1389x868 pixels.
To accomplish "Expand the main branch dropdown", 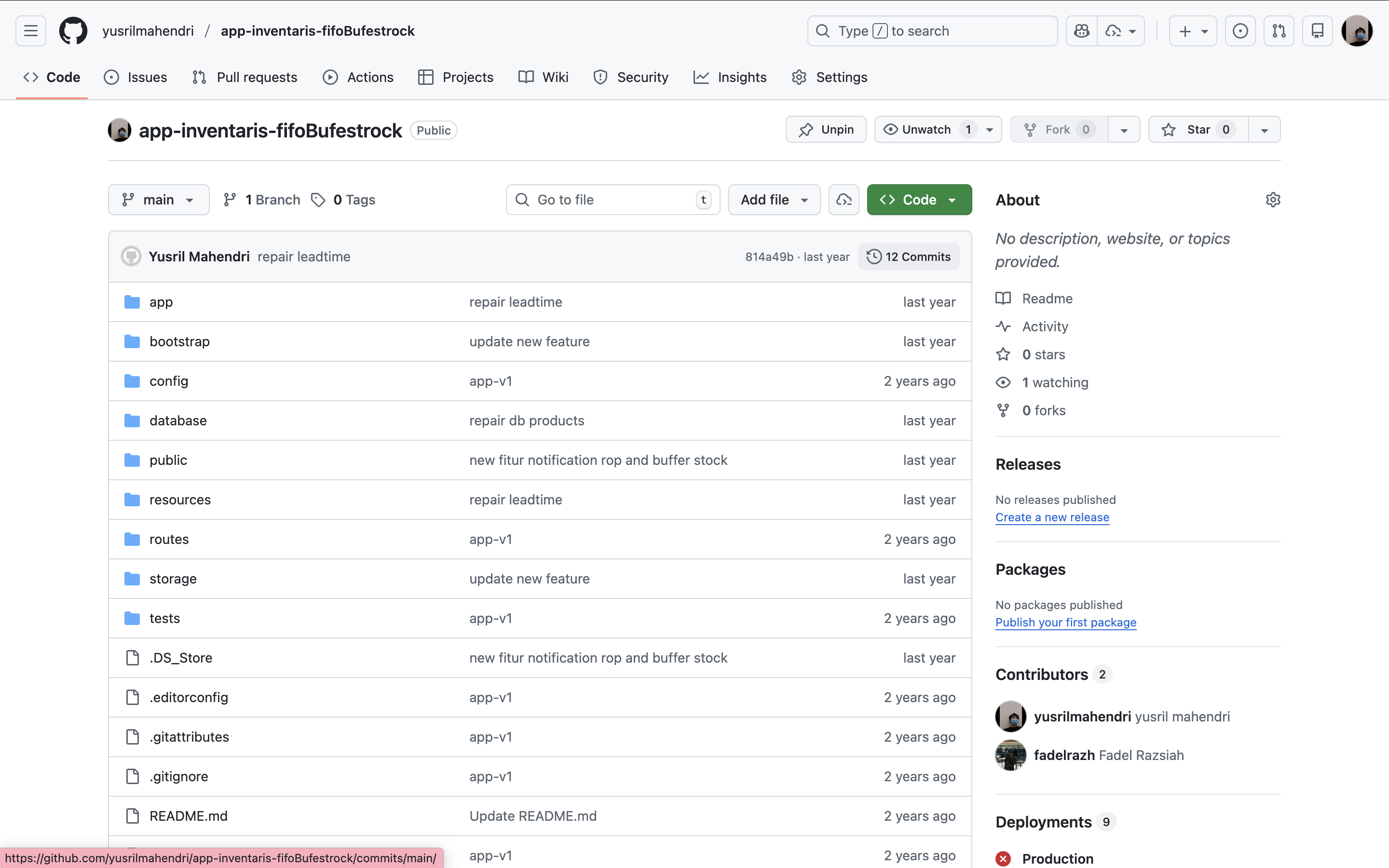I will [x=158, y=200].
